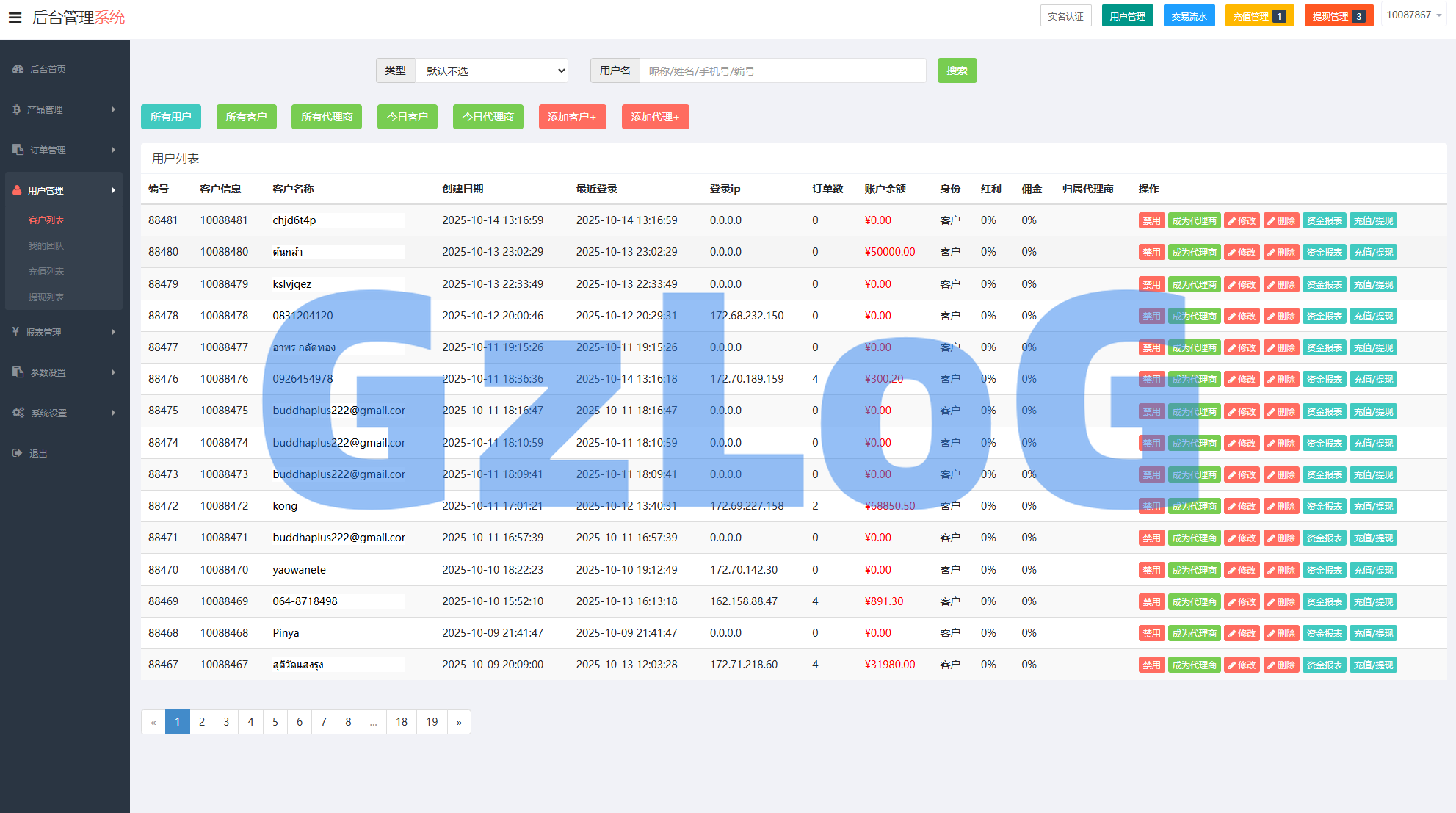Click 报表管理 yen icon in sidebar

[x=15, y=332]
